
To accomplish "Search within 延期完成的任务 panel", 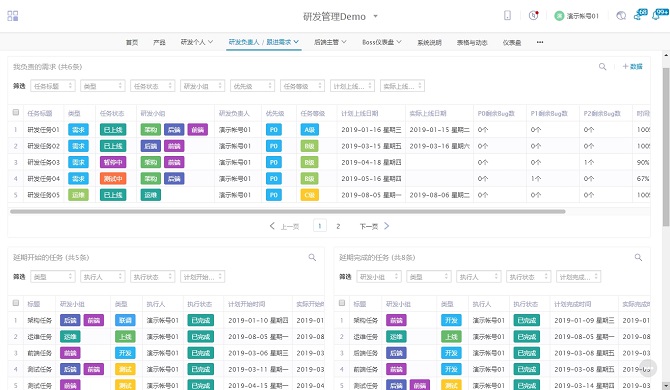I will tap(638, 257).
